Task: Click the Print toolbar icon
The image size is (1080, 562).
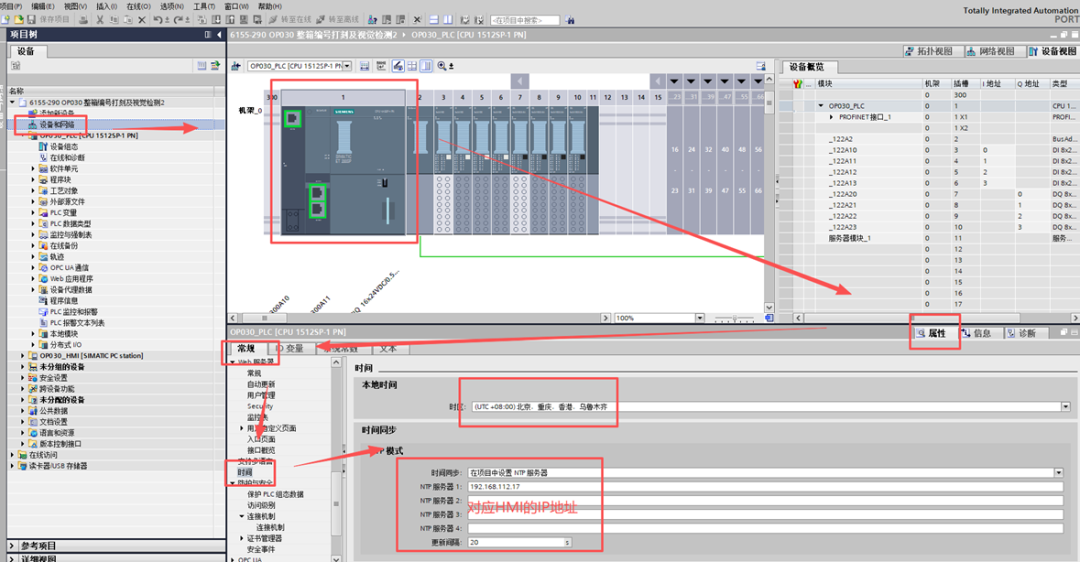Action: 83,20
